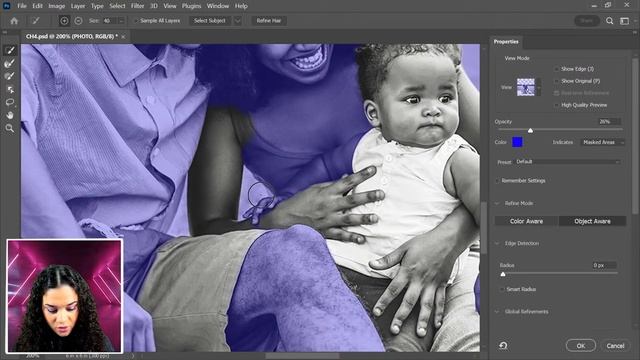The height and width of the screenshot is (360, 640).
Task: Go to the Home screen icon
Action: pos(14,21)
